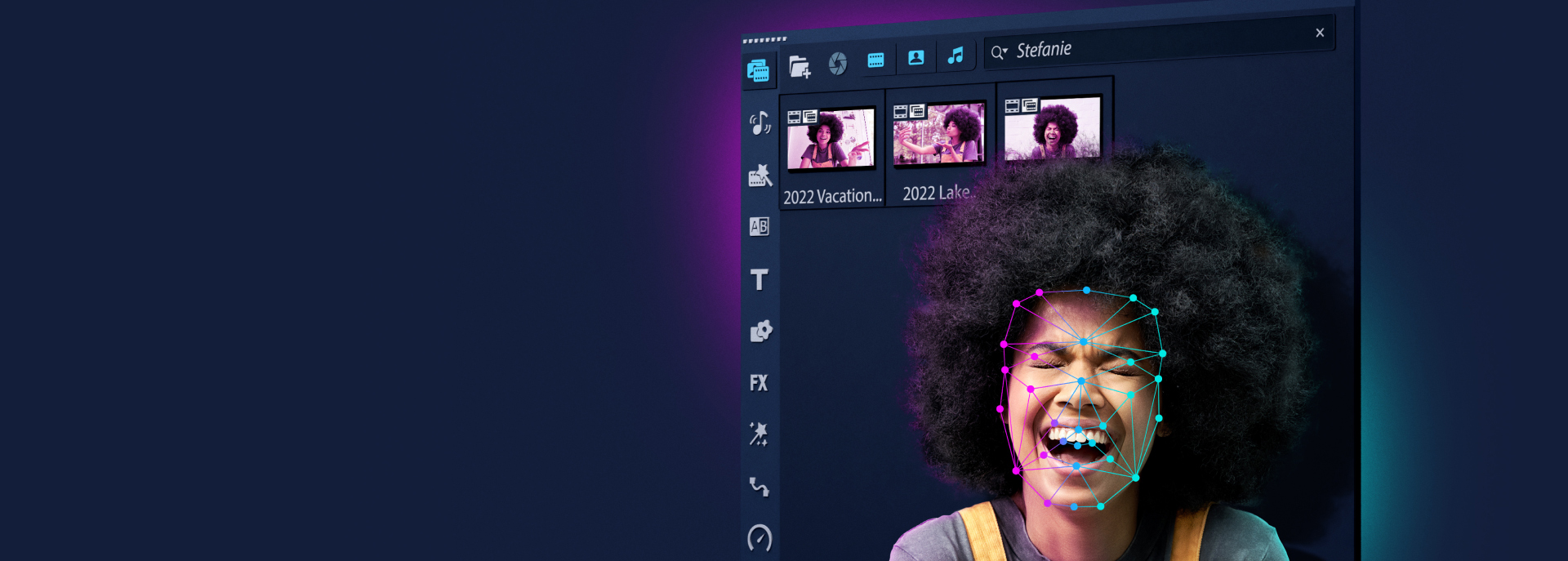Open the Transitions (AB) panel
This screenshot has height=561, width=1568.
point(759,226)
